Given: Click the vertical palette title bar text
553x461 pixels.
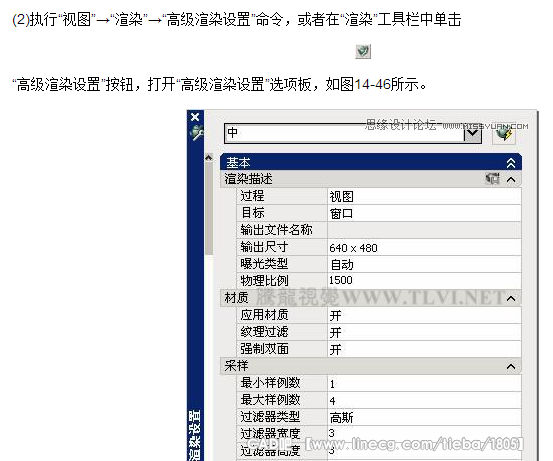Looking at the screenshot, I should click(x=195, y=436).
